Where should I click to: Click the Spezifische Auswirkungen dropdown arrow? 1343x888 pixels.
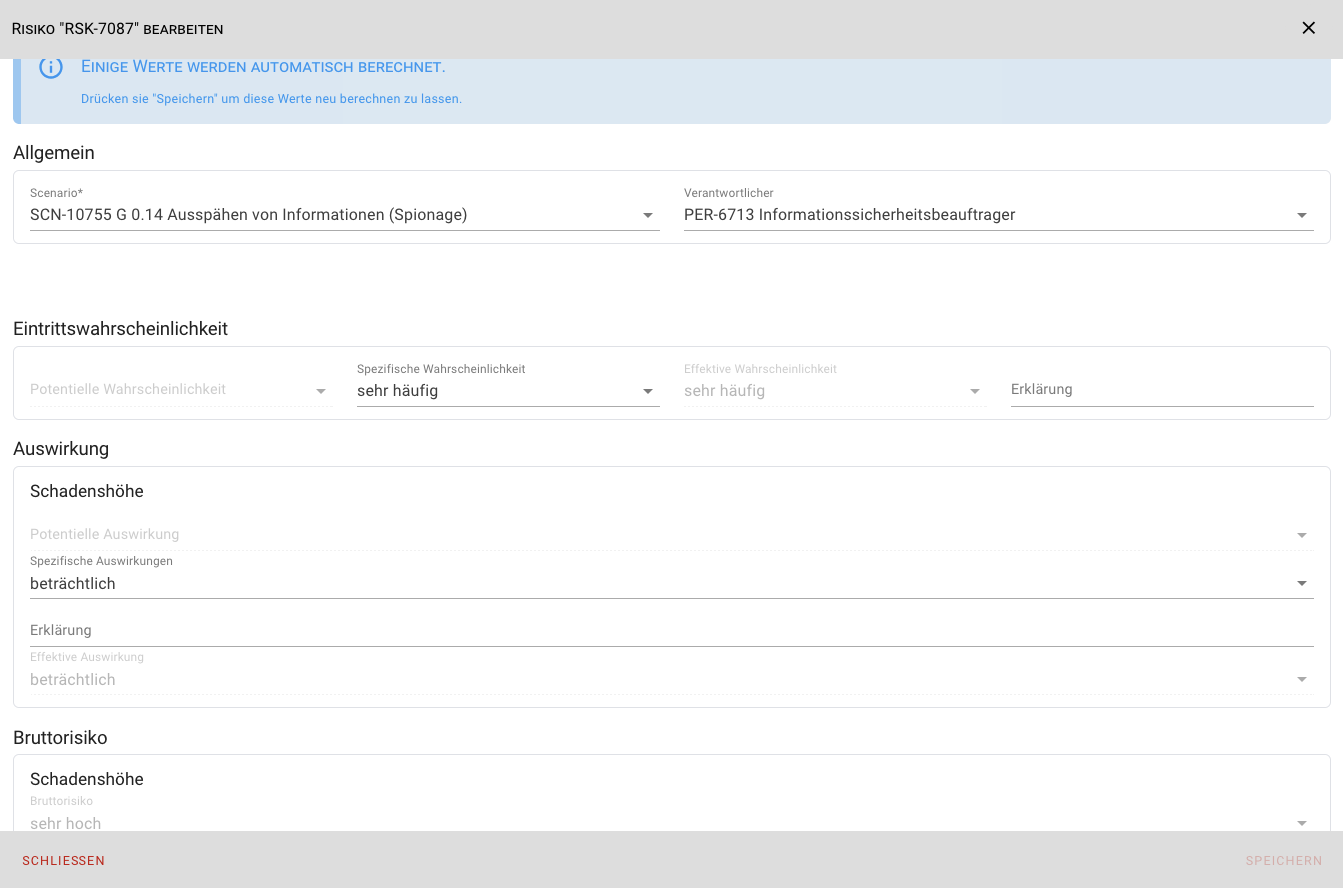1301,584
